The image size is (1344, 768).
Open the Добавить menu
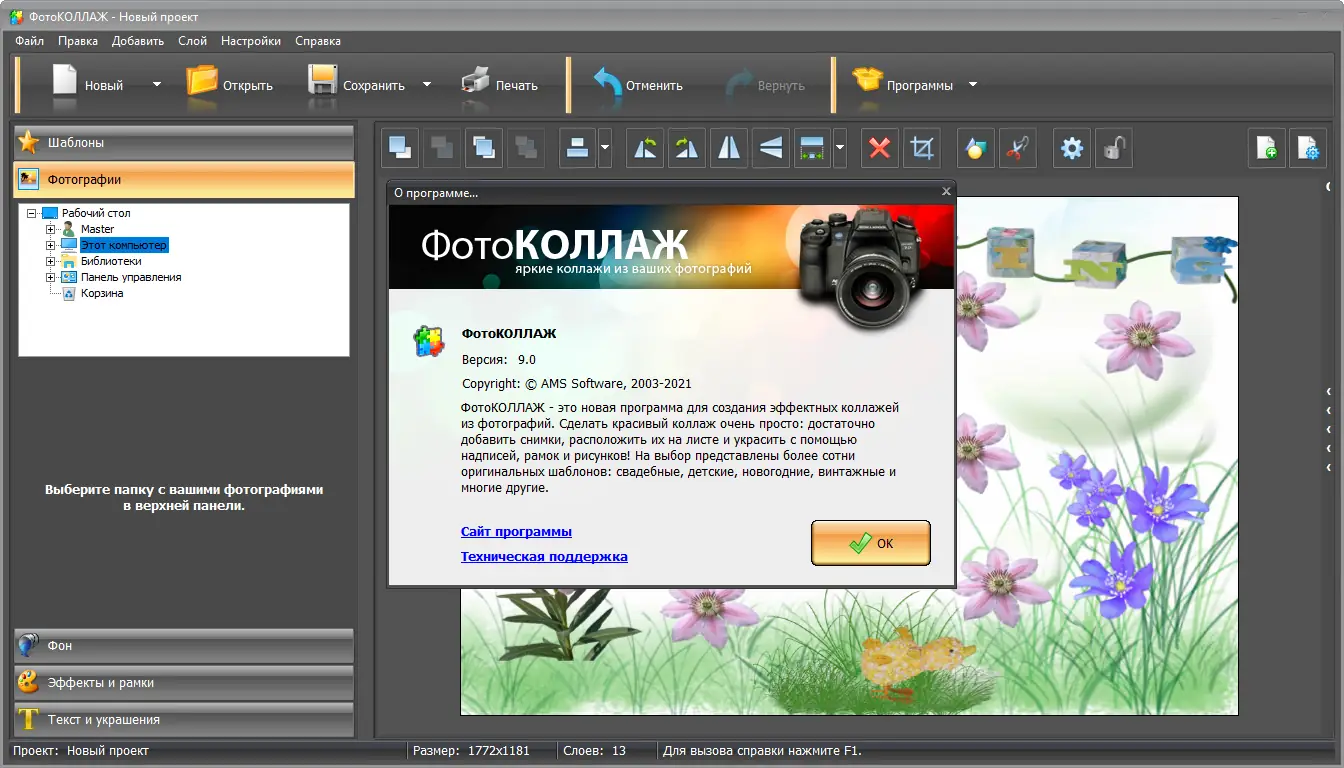pos(138,41)
